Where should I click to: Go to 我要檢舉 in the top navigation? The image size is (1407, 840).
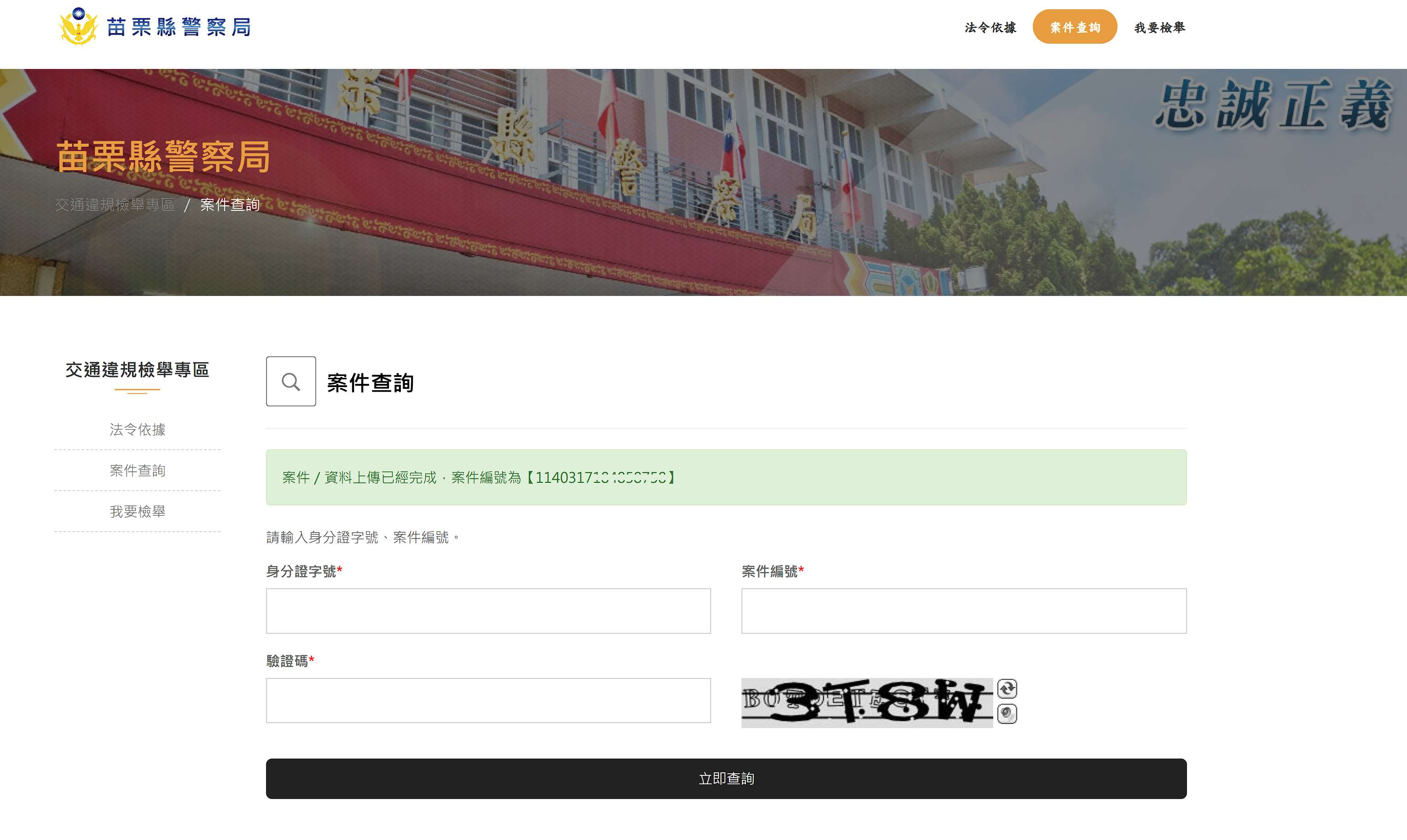point(1160,27)
